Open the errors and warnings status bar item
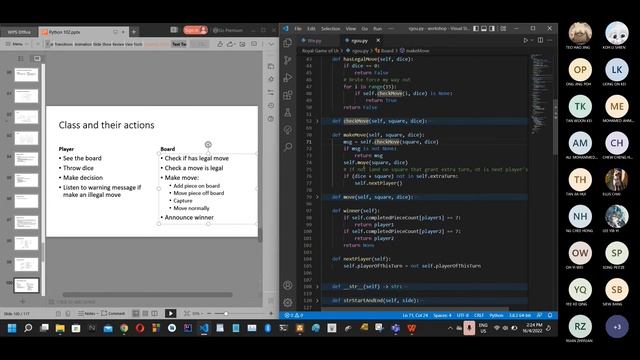Screen dimensions: 640x360 294,315
